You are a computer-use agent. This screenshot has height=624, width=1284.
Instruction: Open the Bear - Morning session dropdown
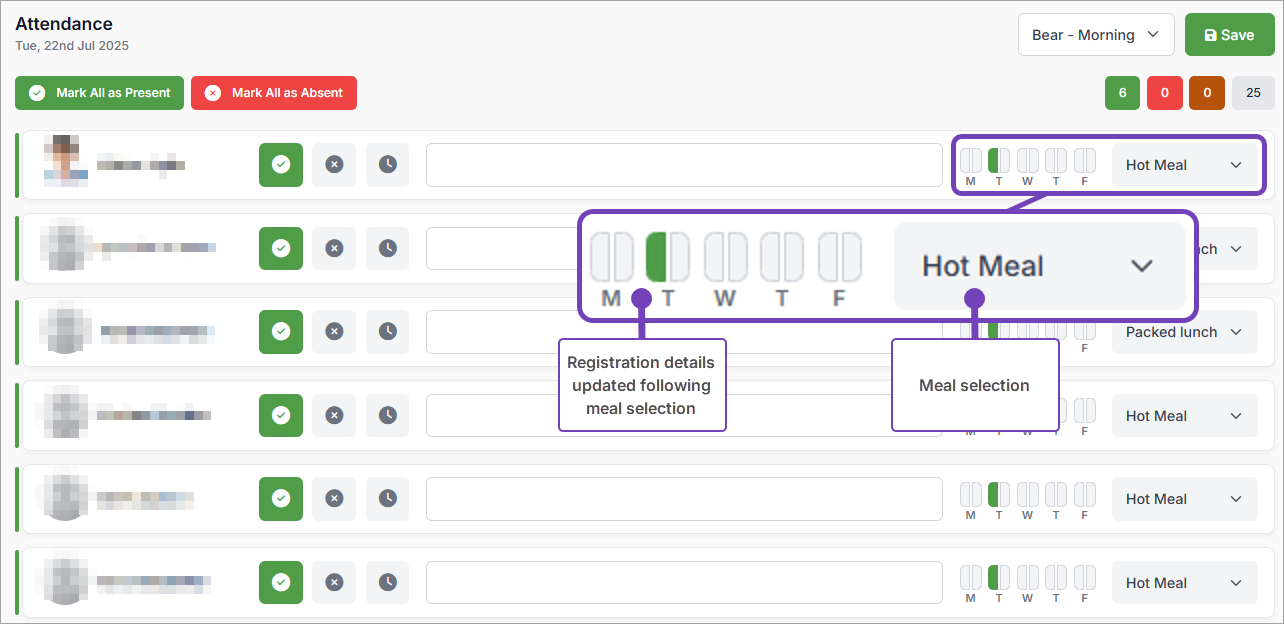(x=1096, y=35)
